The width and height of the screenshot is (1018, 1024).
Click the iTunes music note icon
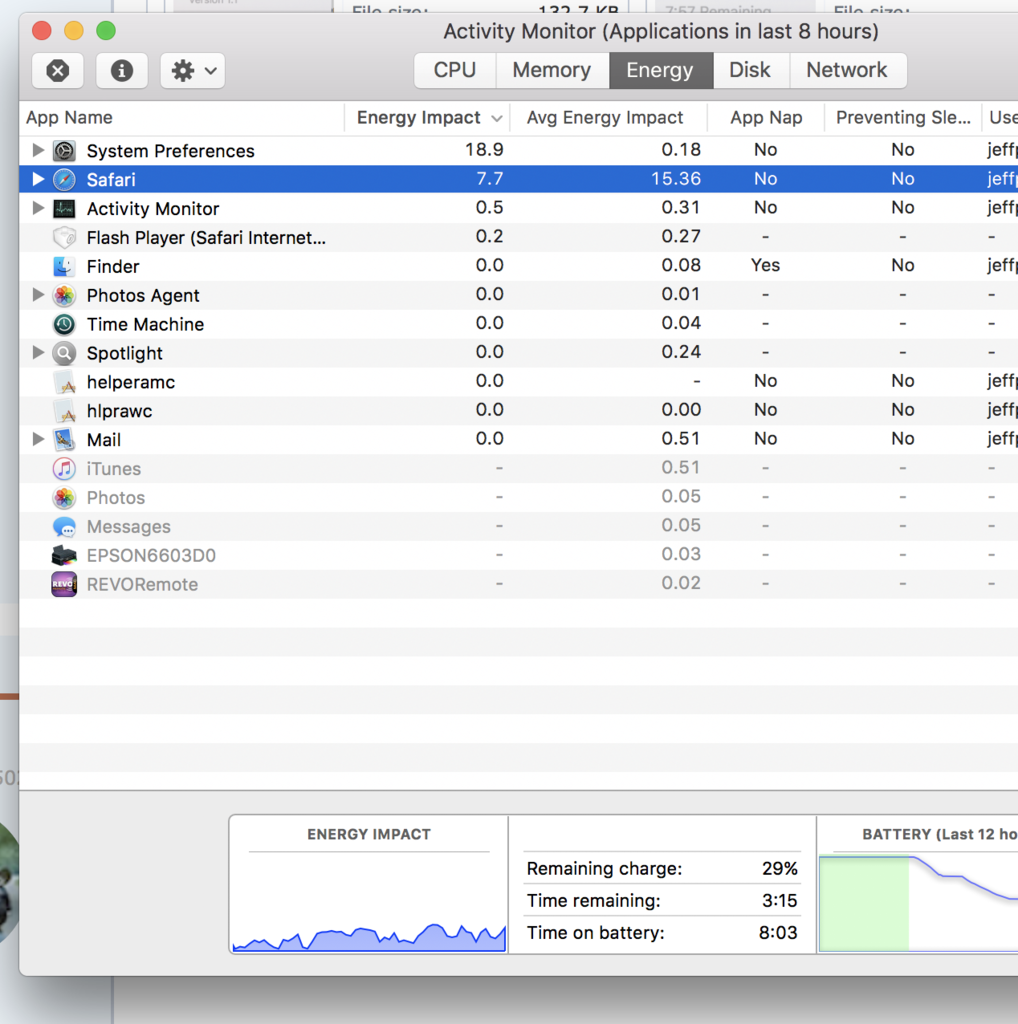pyautogui.click(x=64, y=468)
